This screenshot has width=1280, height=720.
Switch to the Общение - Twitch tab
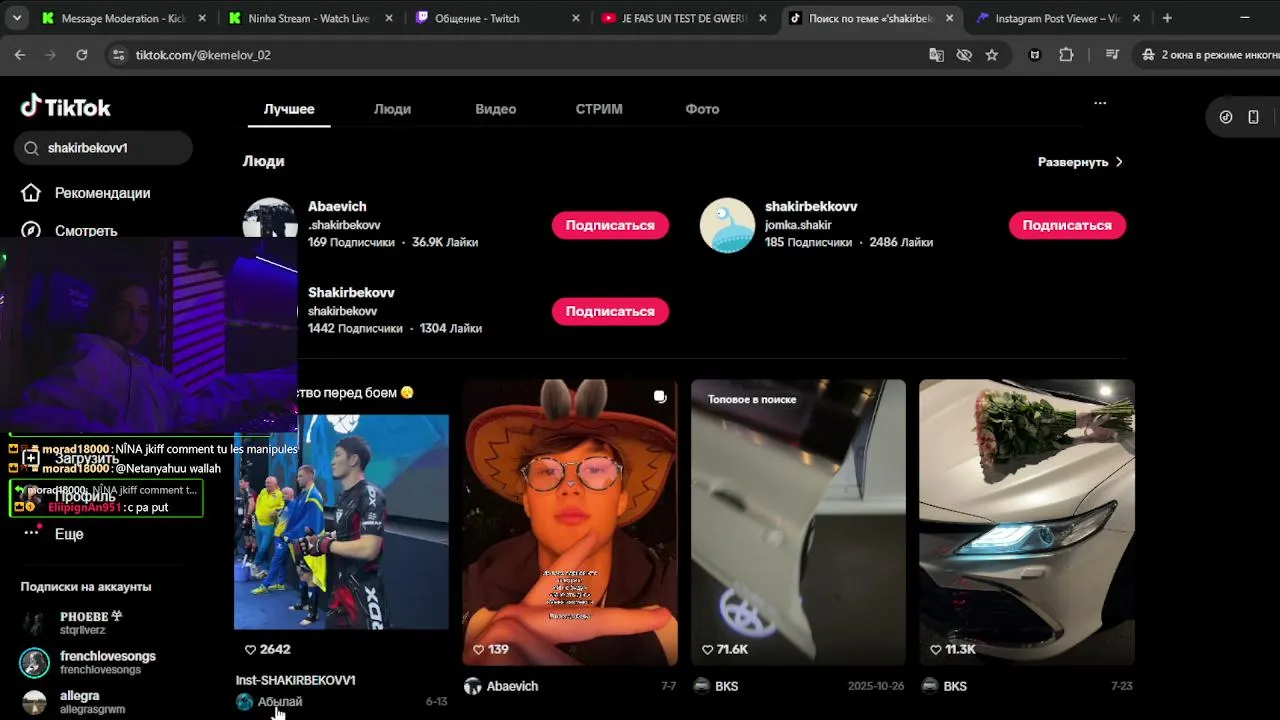pos(496,18)
